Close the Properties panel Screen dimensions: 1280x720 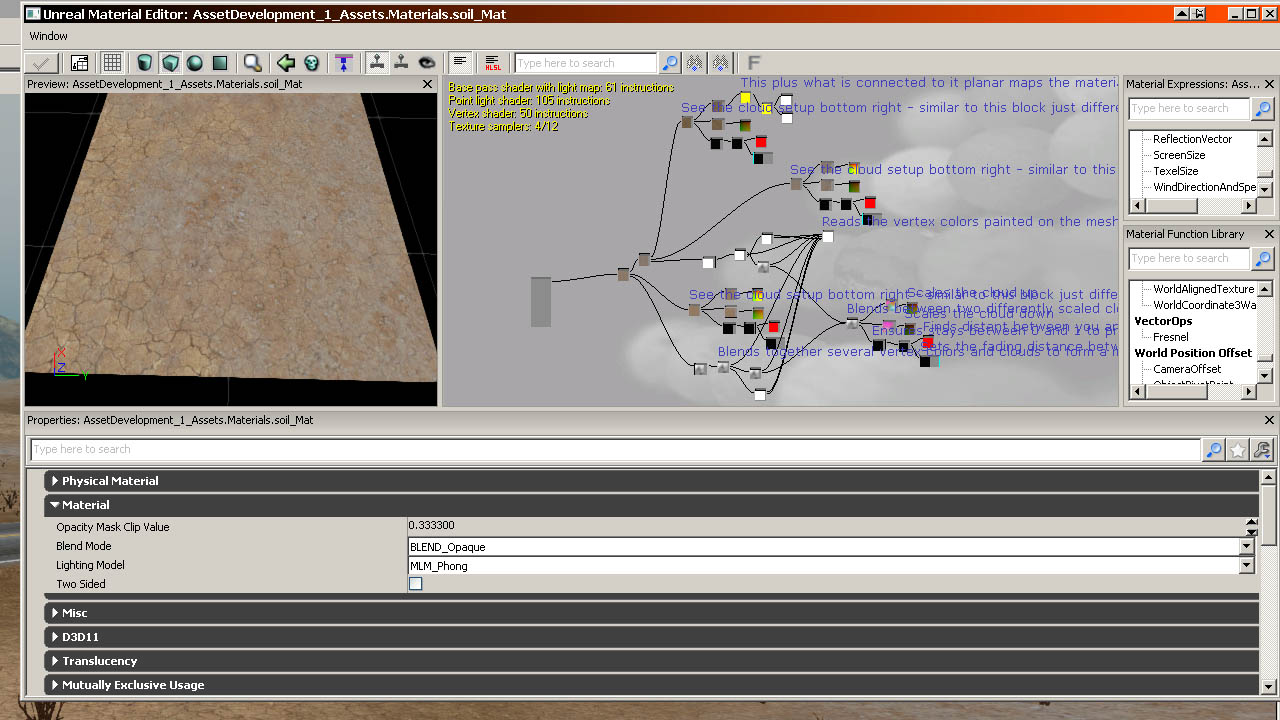coord(1270,421)
